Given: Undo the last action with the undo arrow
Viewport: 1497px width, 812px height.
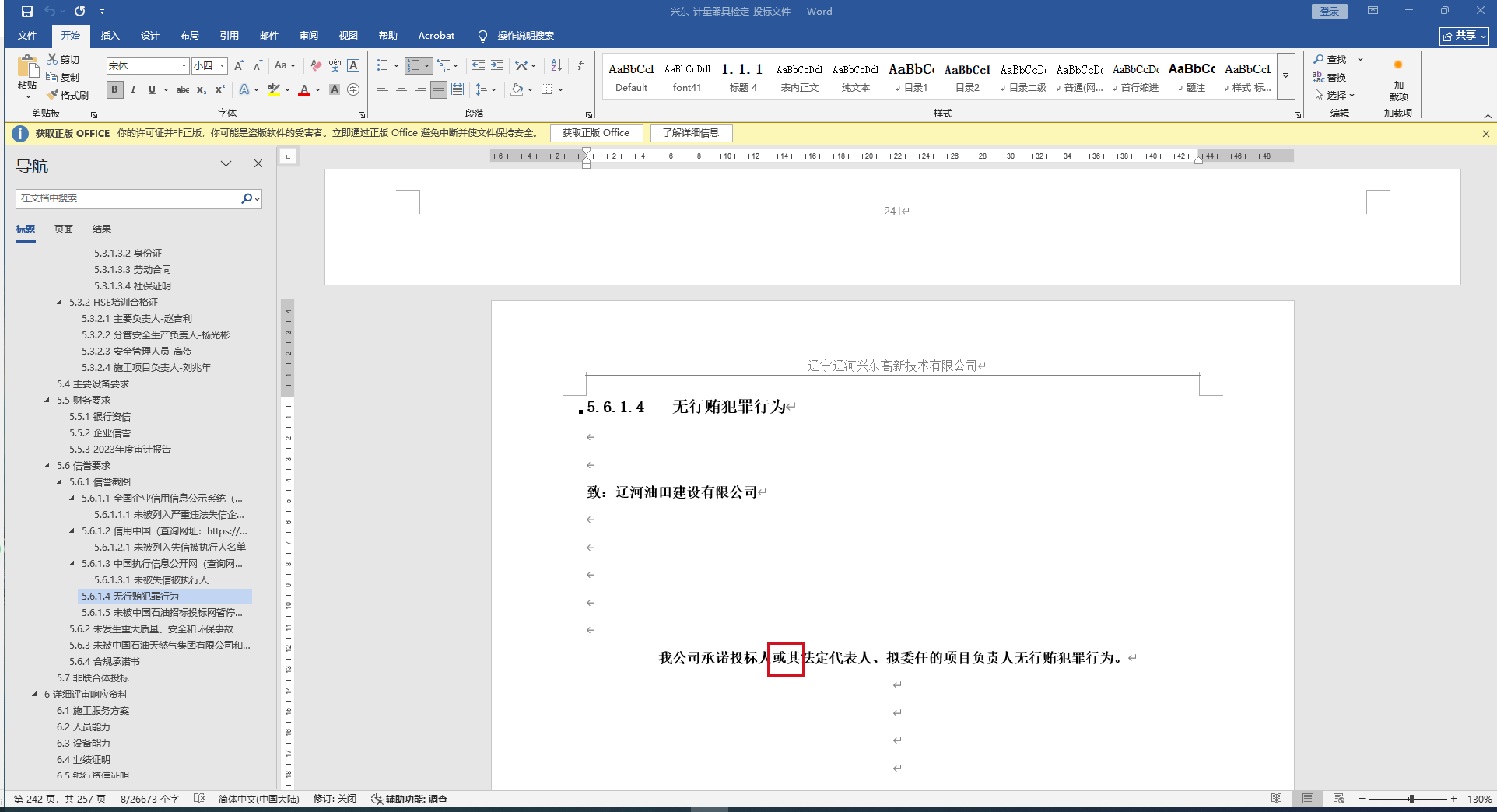Looking at the screenshot, I should coord(50,12).
